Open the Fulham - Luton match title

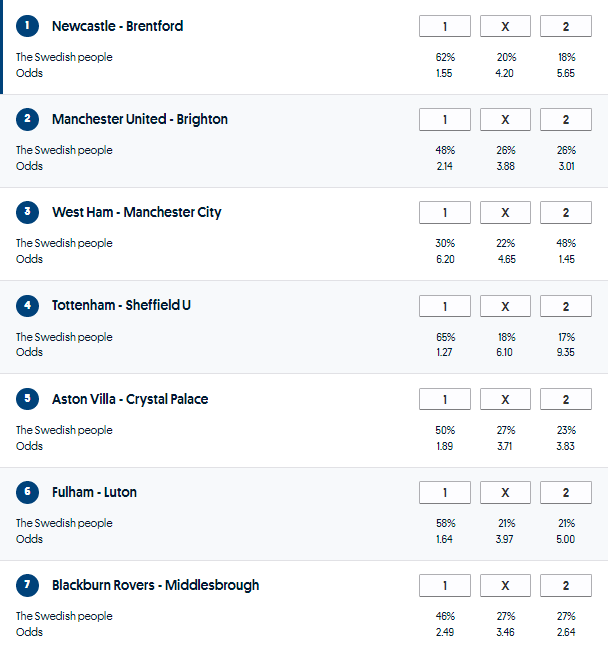point(94,492)
